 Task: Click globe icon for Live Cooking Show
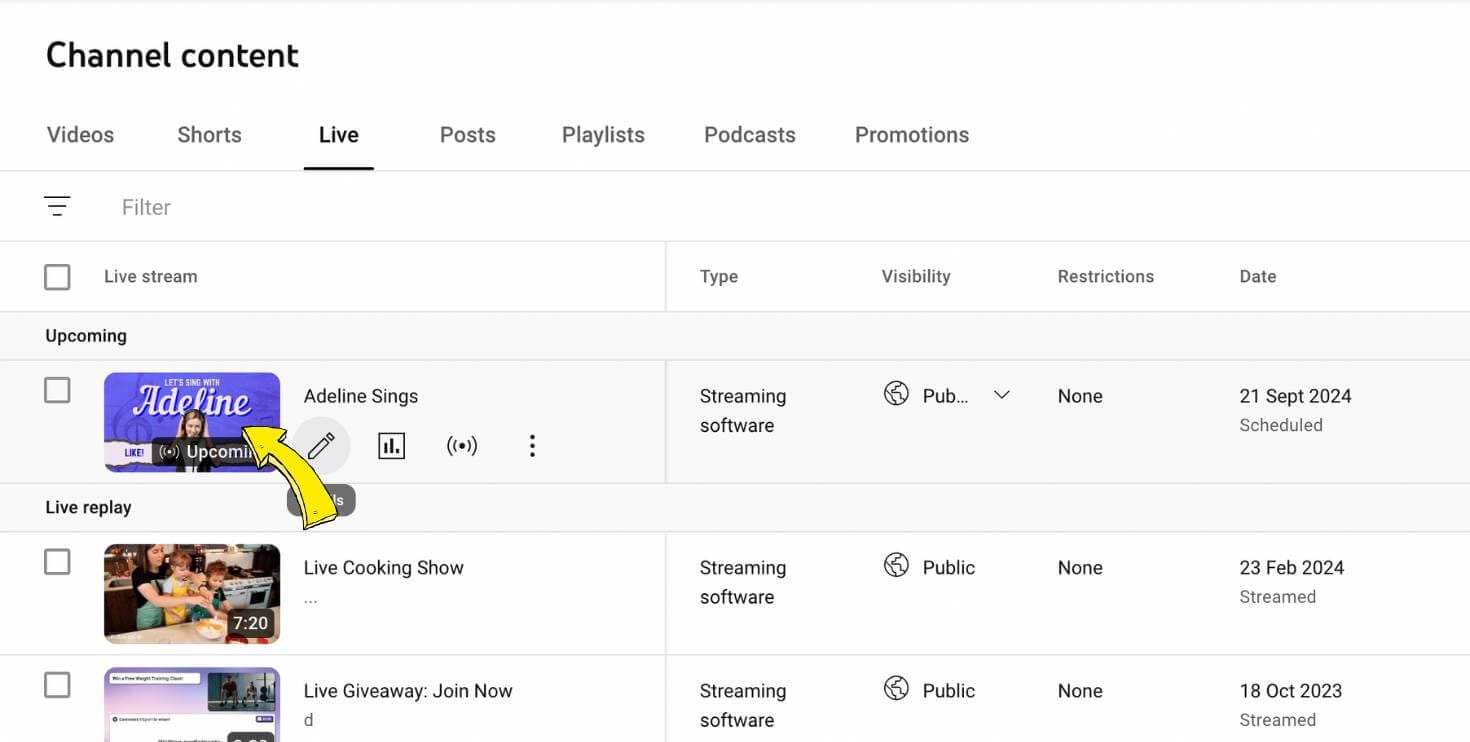[896, 566]
